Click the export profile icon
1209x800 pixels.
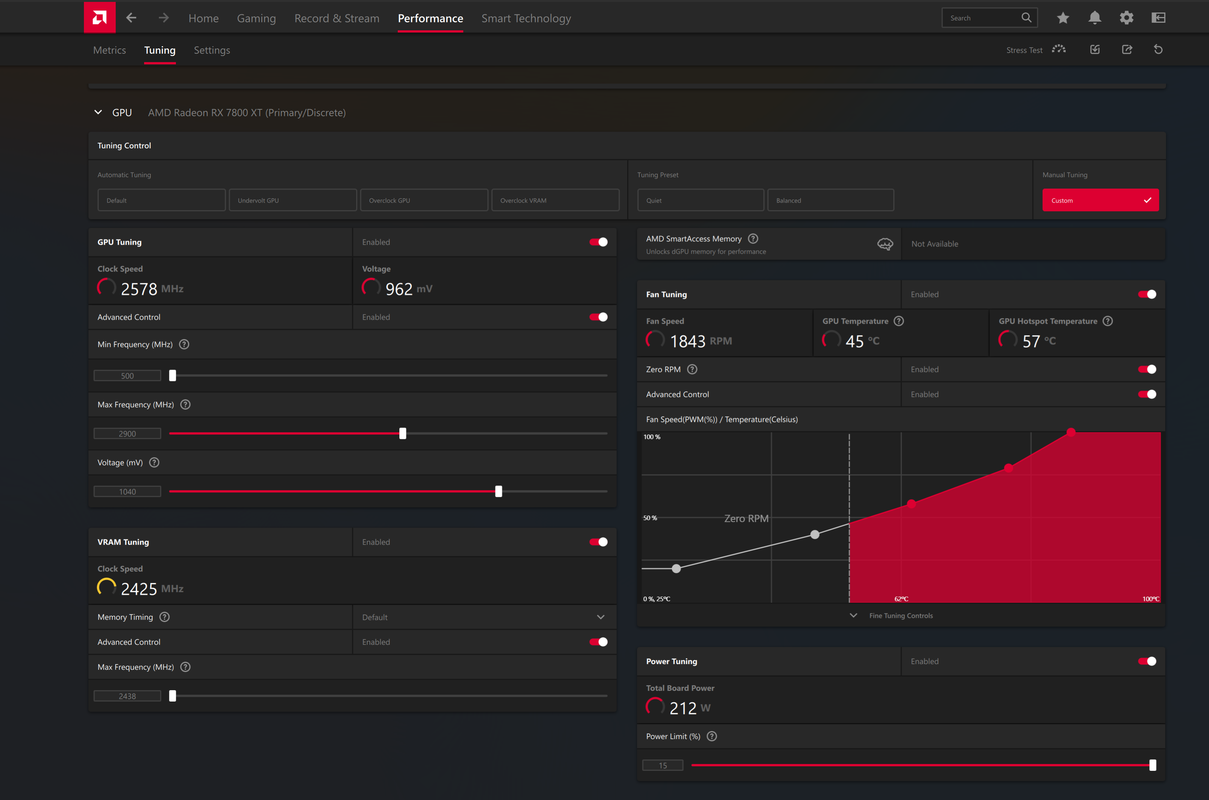(1127, 49)
